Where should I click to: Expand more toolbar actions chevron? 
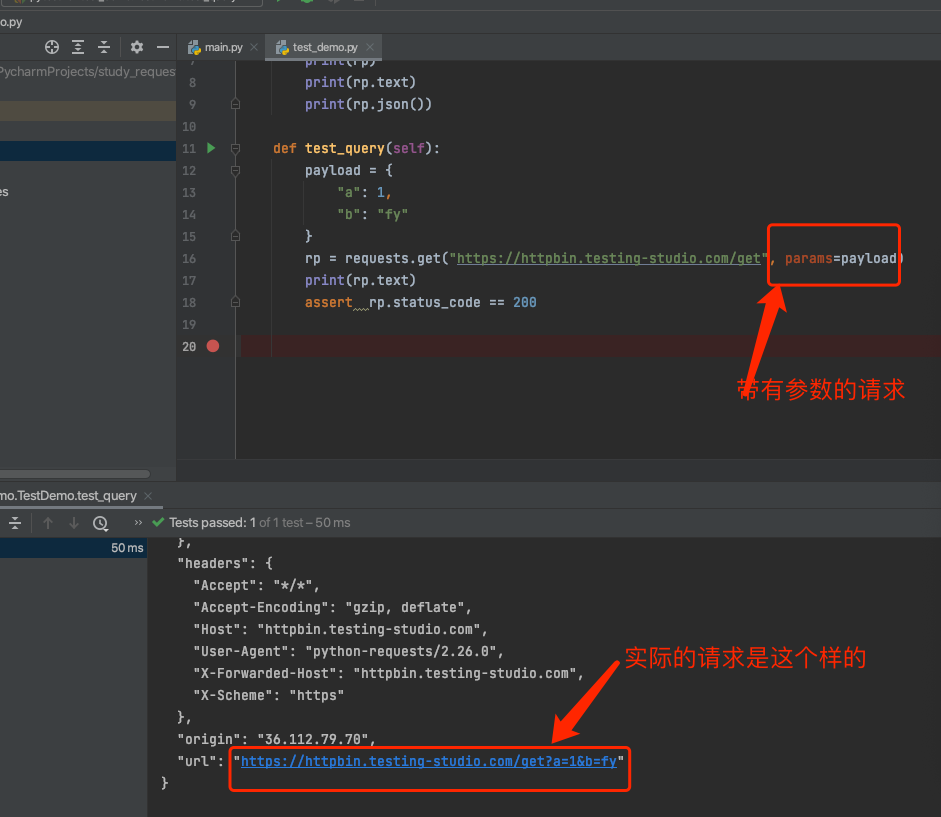click(x=138, y=522)
